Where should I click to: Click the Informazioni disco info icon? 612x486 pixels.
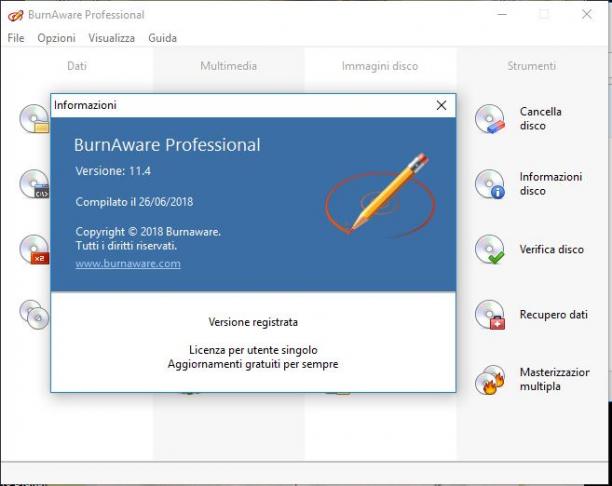pos(490,184)
